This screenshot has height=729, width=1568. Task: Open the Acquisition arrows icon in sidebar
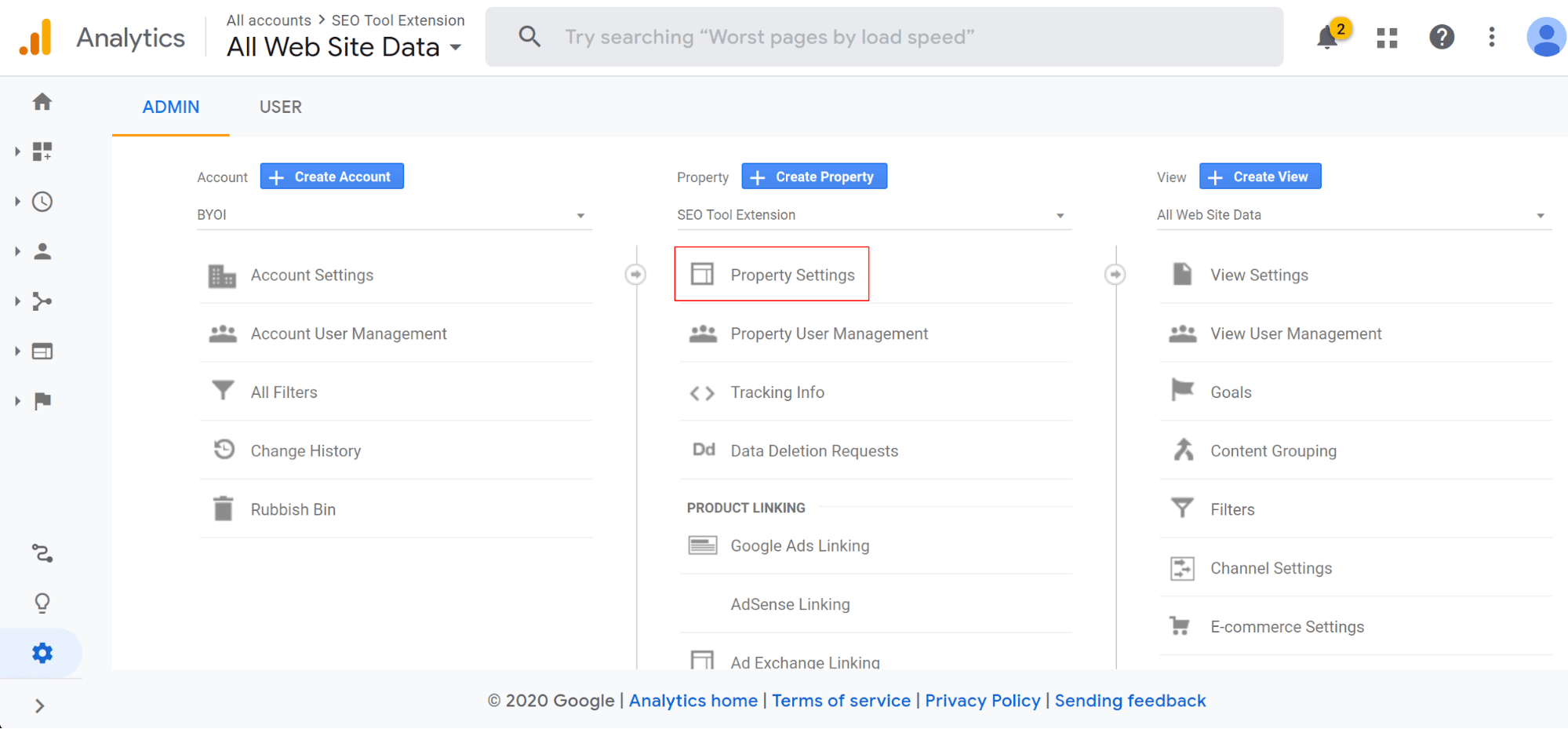(42, 301)
